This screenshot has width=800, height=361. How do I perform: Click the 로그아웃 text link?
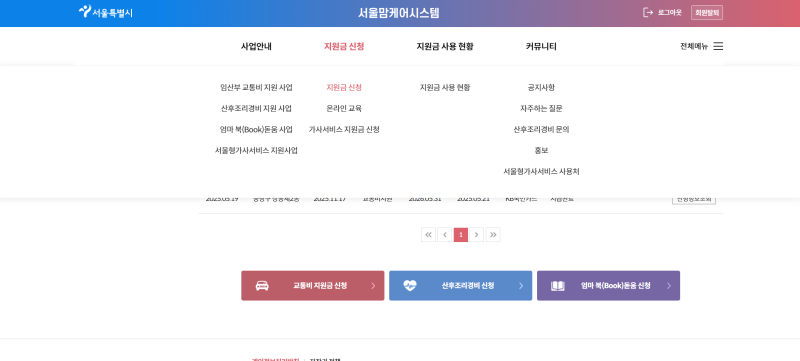click(669, 13)
